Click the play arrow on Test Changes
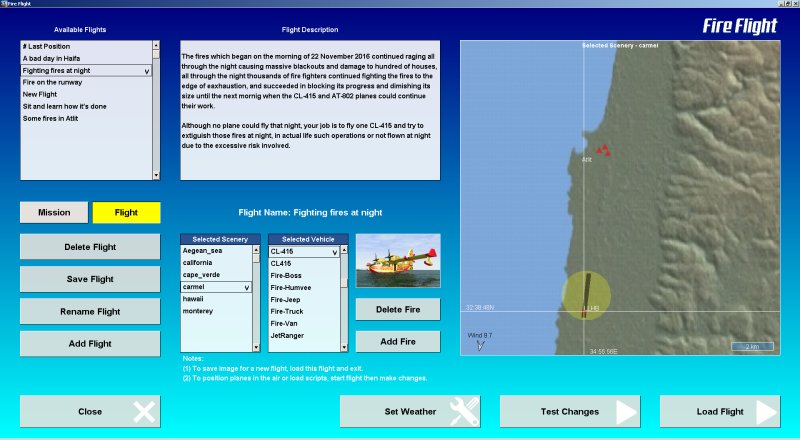Image resolution: width=800 pixels, height=440 pixels. pos(626,411)
